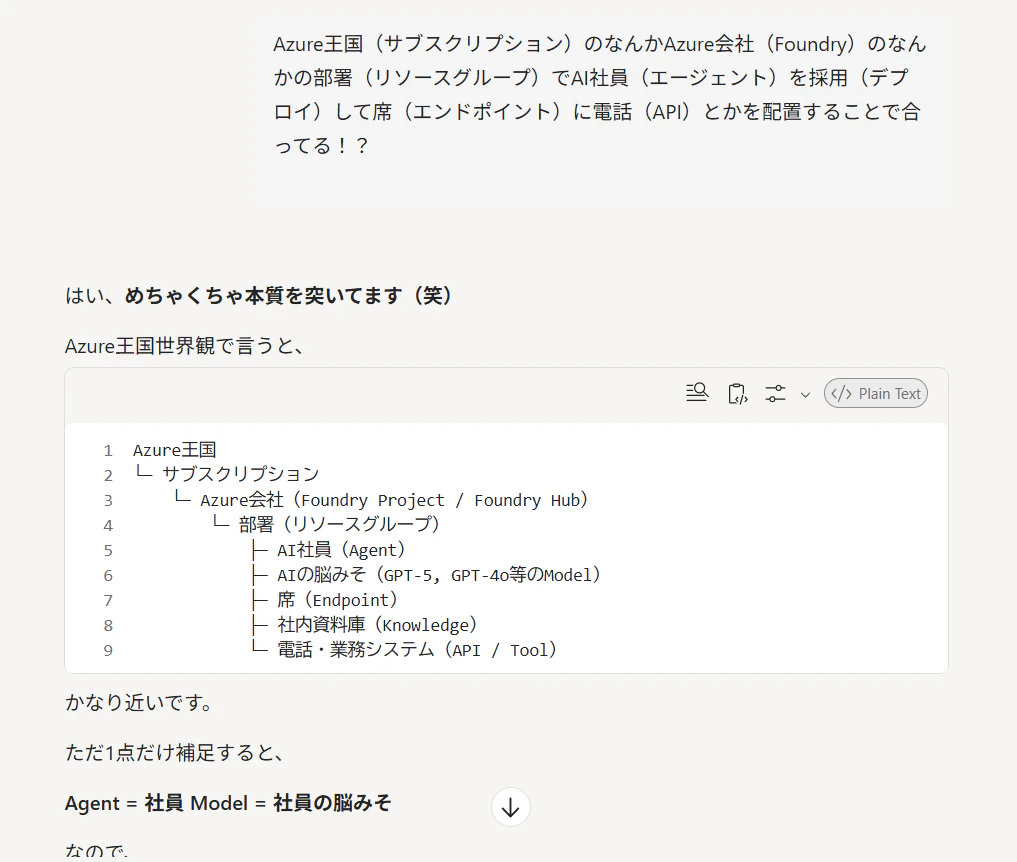Open code block settings sliders icon
The image size is (1017, 862).
[775, 394]
